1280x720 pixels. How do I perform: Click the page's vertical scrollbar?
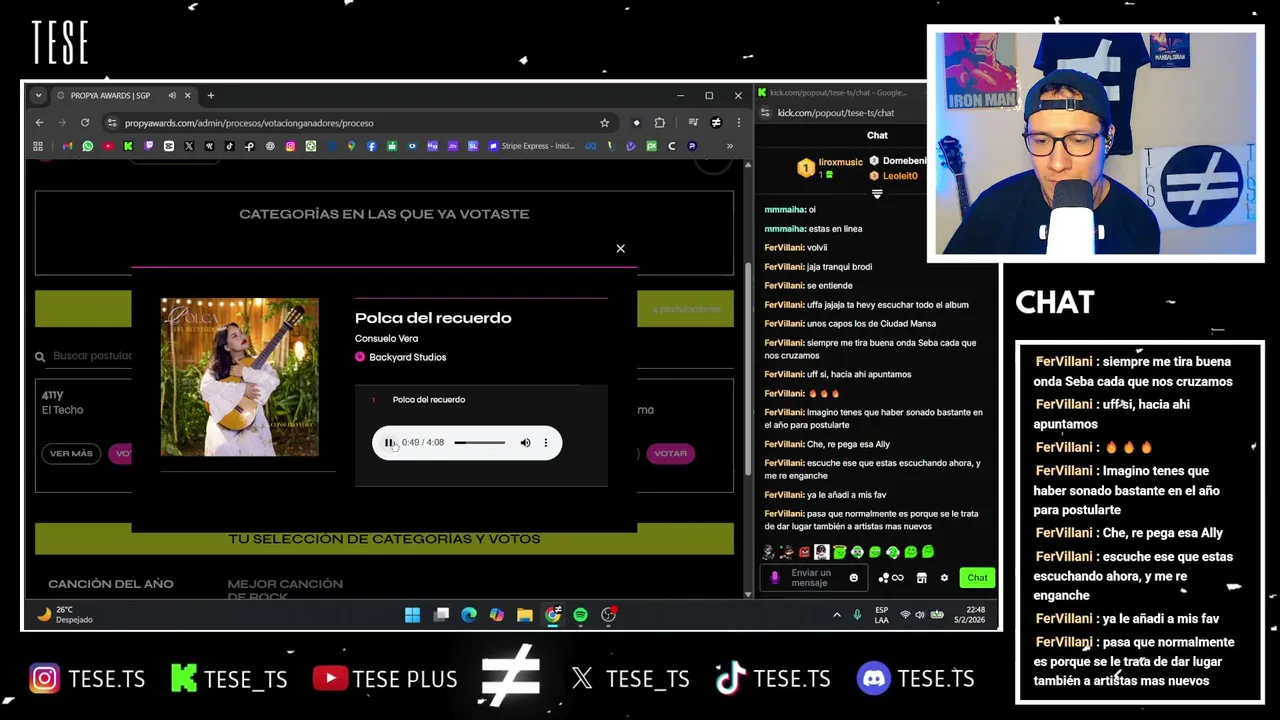tap(748, 370)
